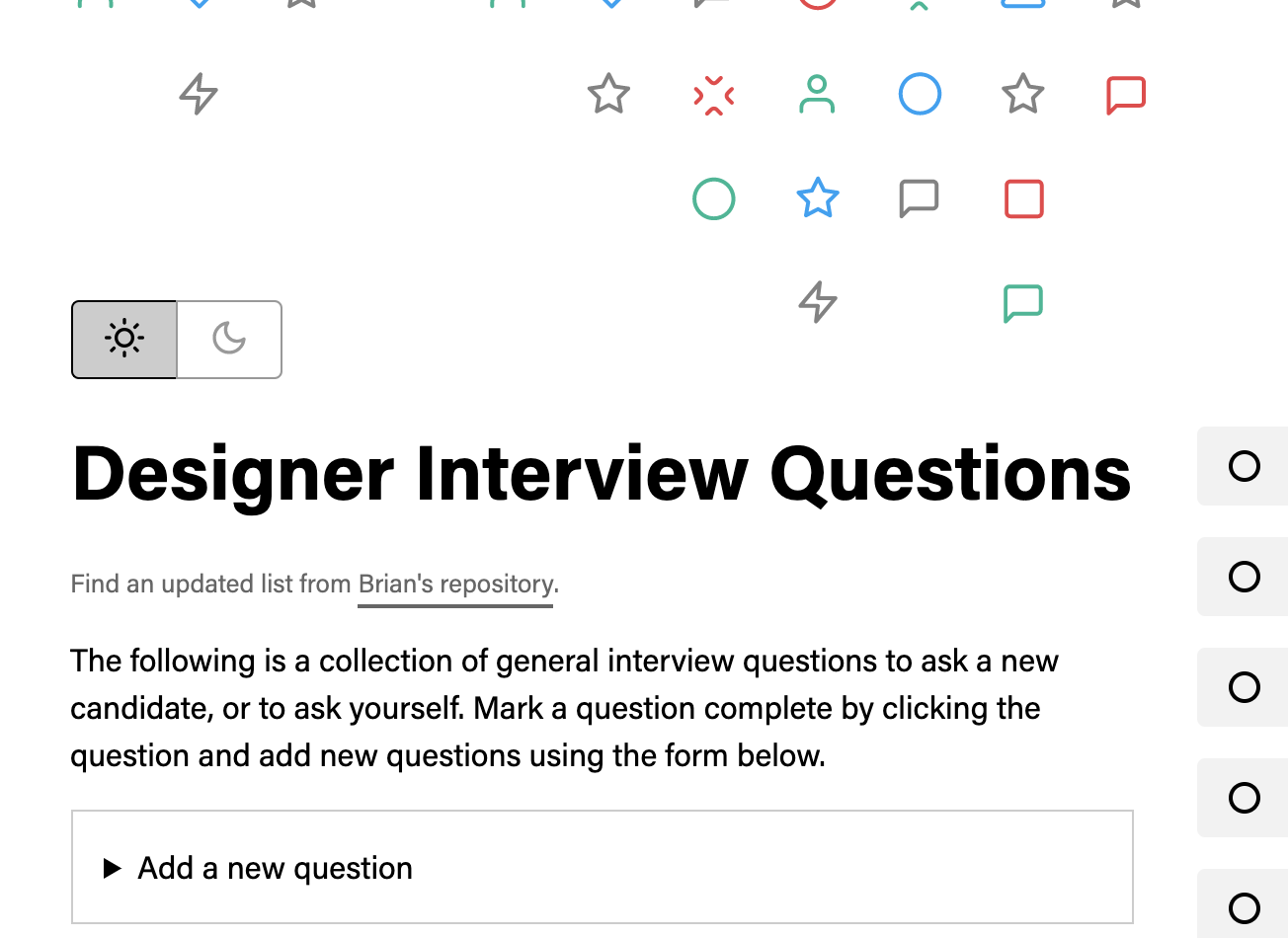Switch to light mode with the sun toggle
The image size is (1288, 938).
(x=124, y=340)
